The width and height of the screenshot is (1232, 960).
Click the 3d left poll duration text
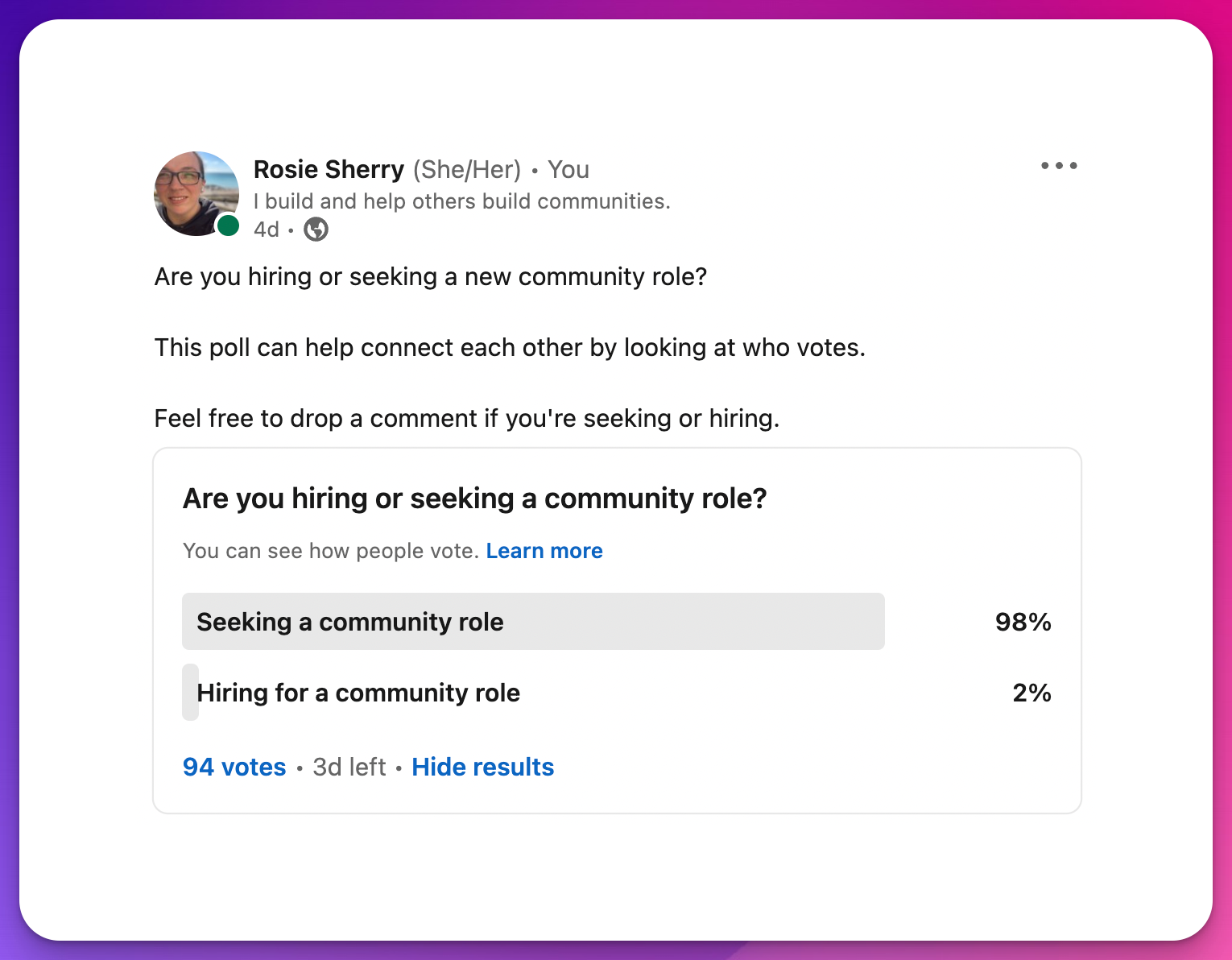point(349,767)
